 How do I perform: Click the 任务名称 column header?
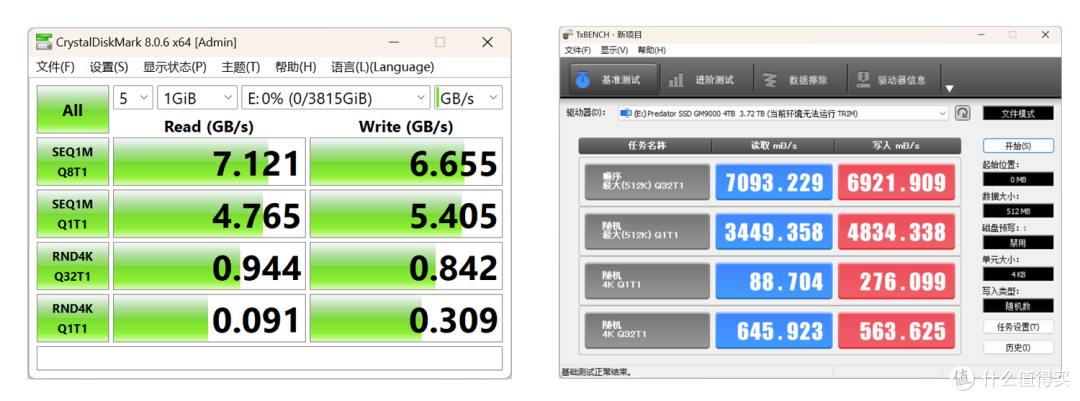click(x=645, y=146)
